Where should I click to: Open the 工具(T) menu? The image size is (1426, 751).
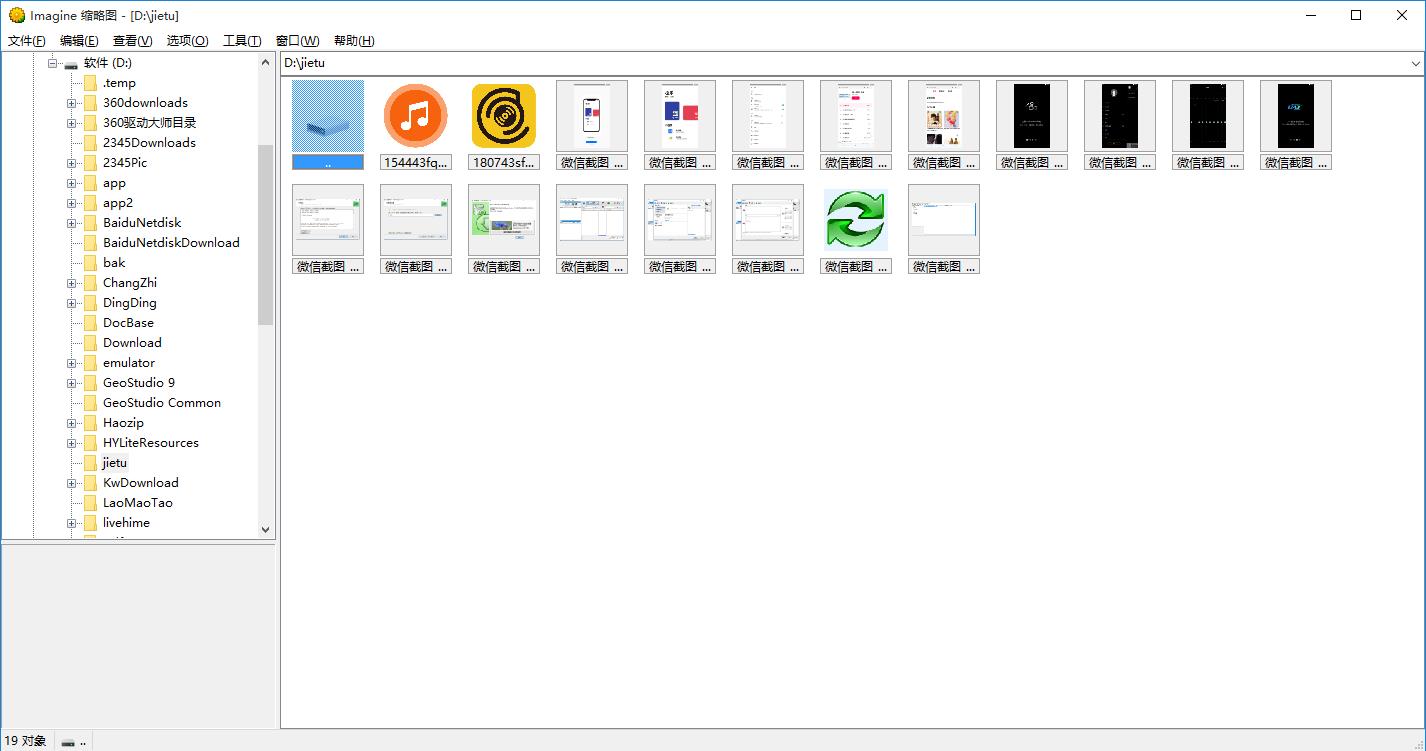point(242,41)
